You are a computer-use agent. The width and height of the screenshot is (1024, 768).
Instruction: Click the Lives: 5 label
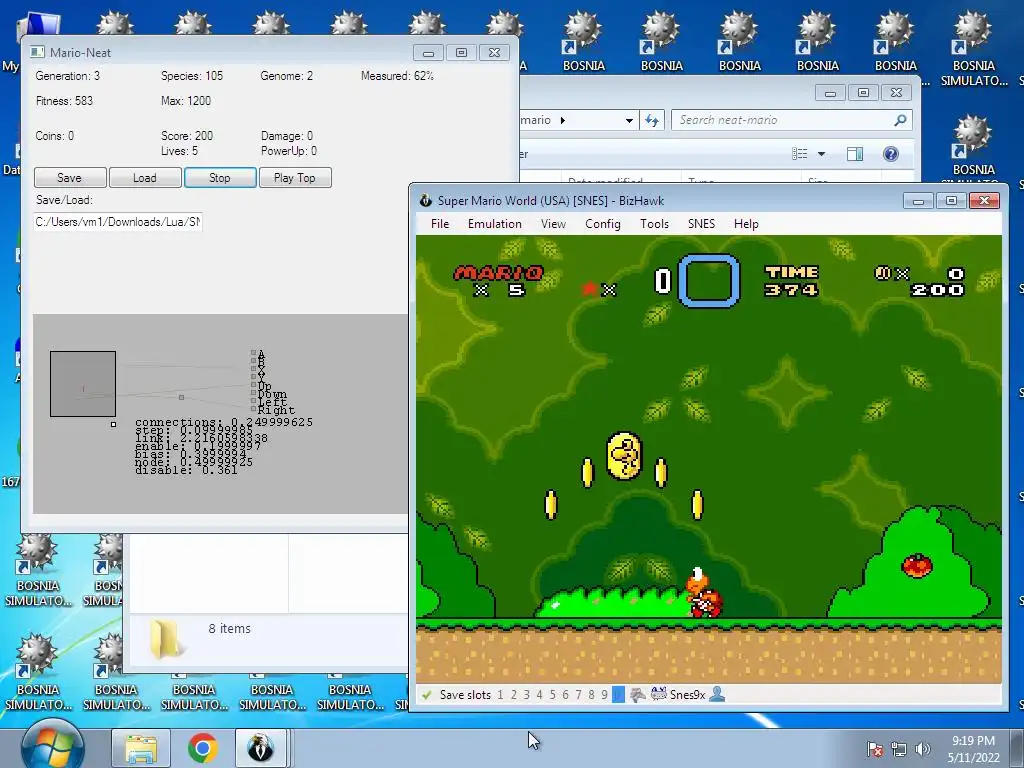tap(180, 151)
